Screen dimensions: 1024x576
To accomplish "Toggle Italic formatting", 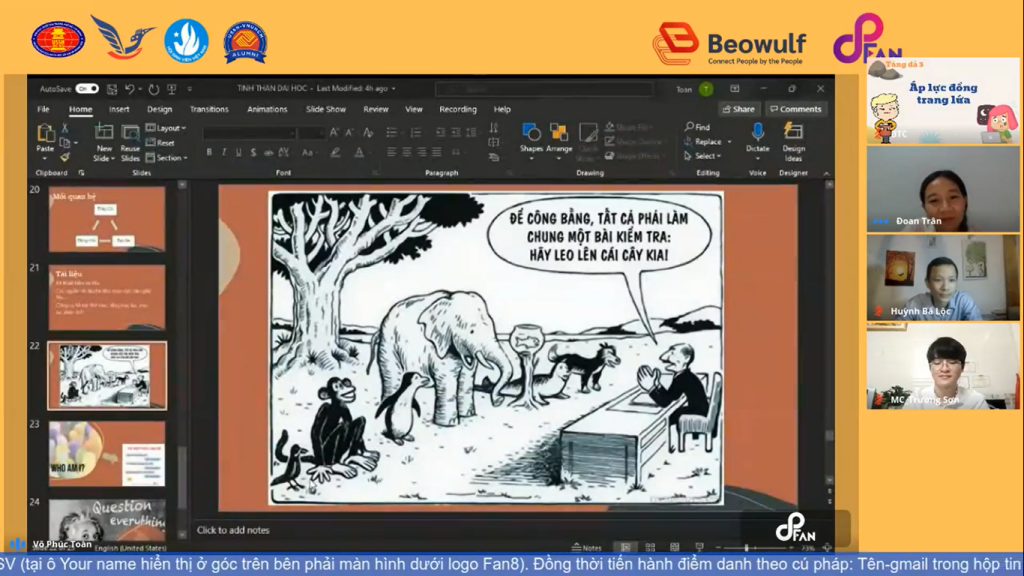I will coord(224,152).
